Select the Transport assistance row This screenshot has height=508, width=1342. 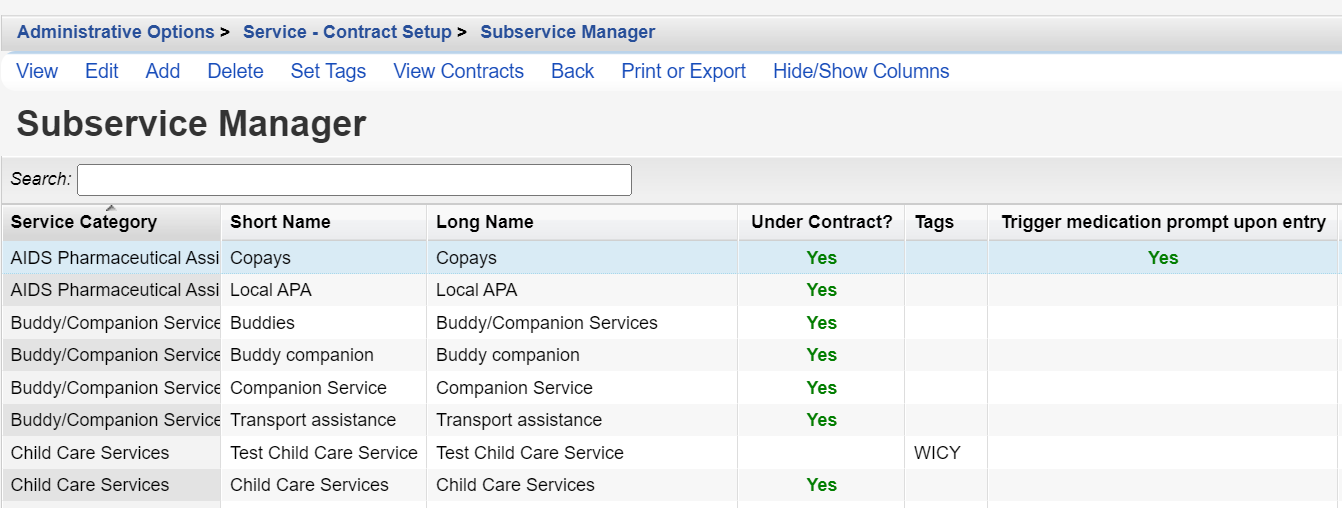670,420
